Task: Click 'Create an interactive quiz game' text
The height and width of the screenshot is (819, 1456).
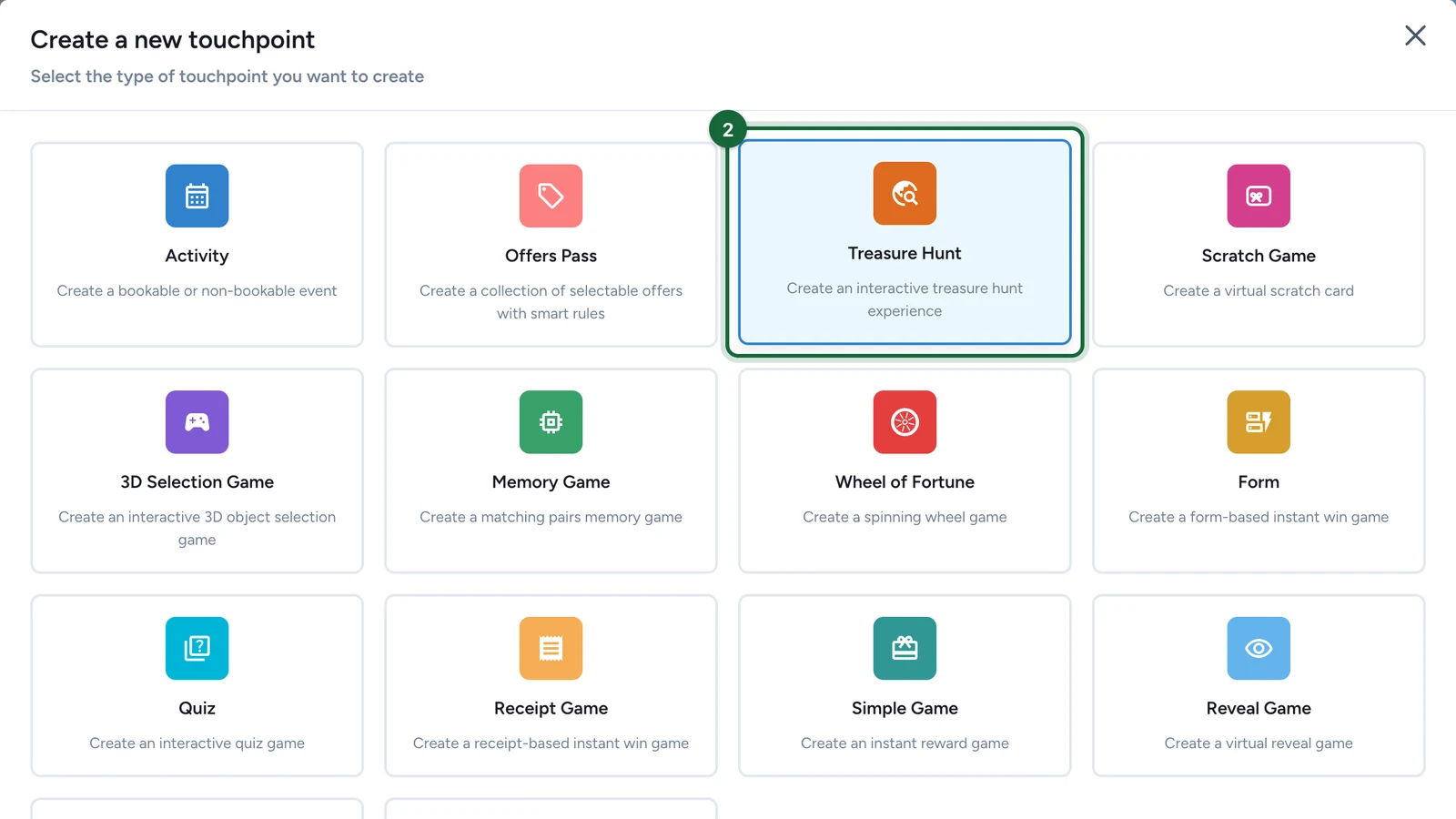Action: pos(197,743)
